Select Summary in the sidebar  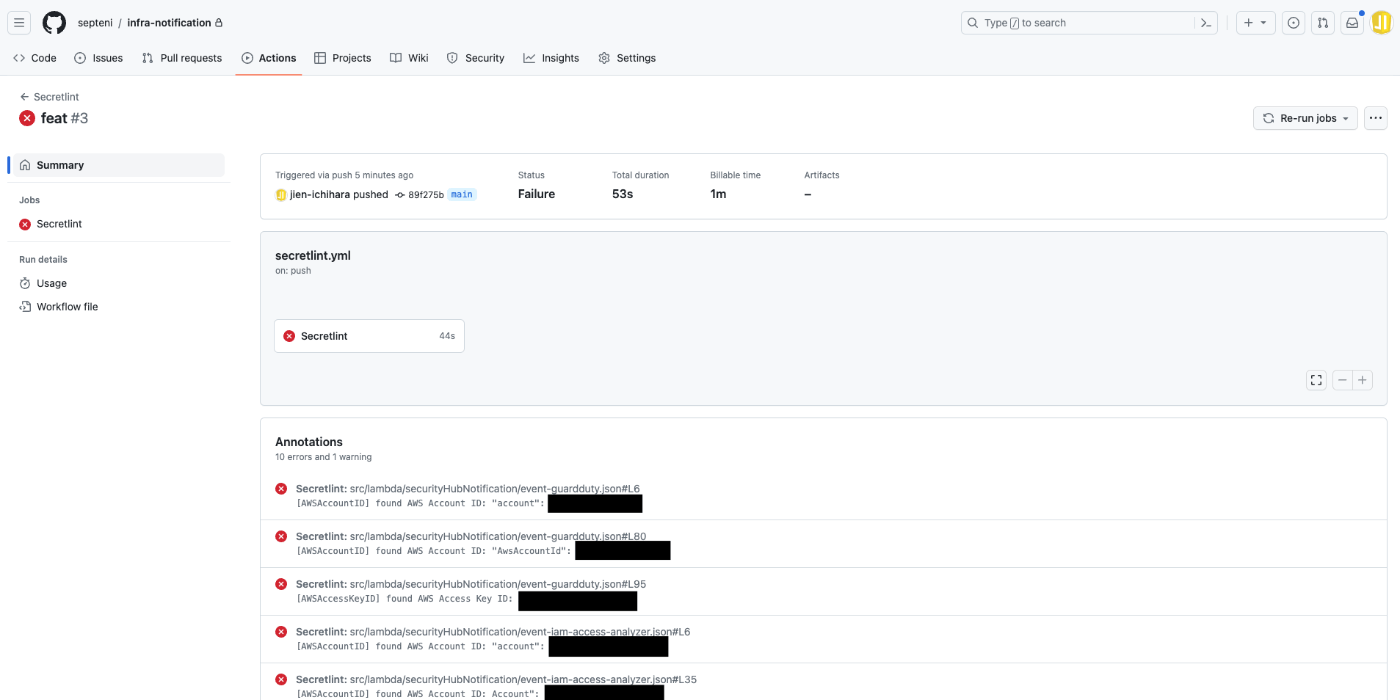tap(116, 165)
